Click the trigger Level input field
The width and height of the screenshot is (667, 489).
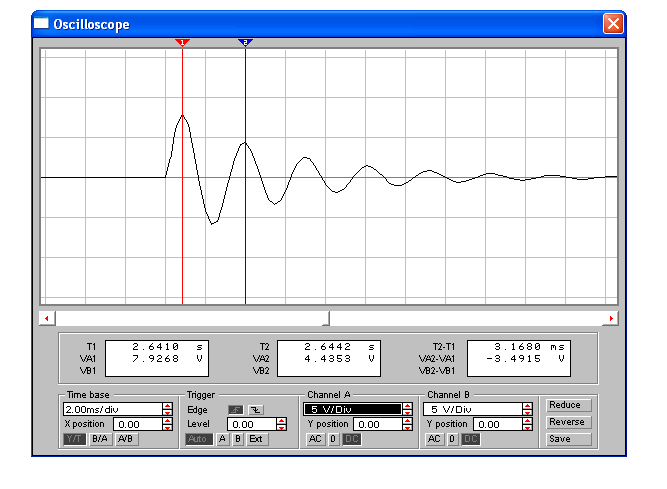pos(251,424)
